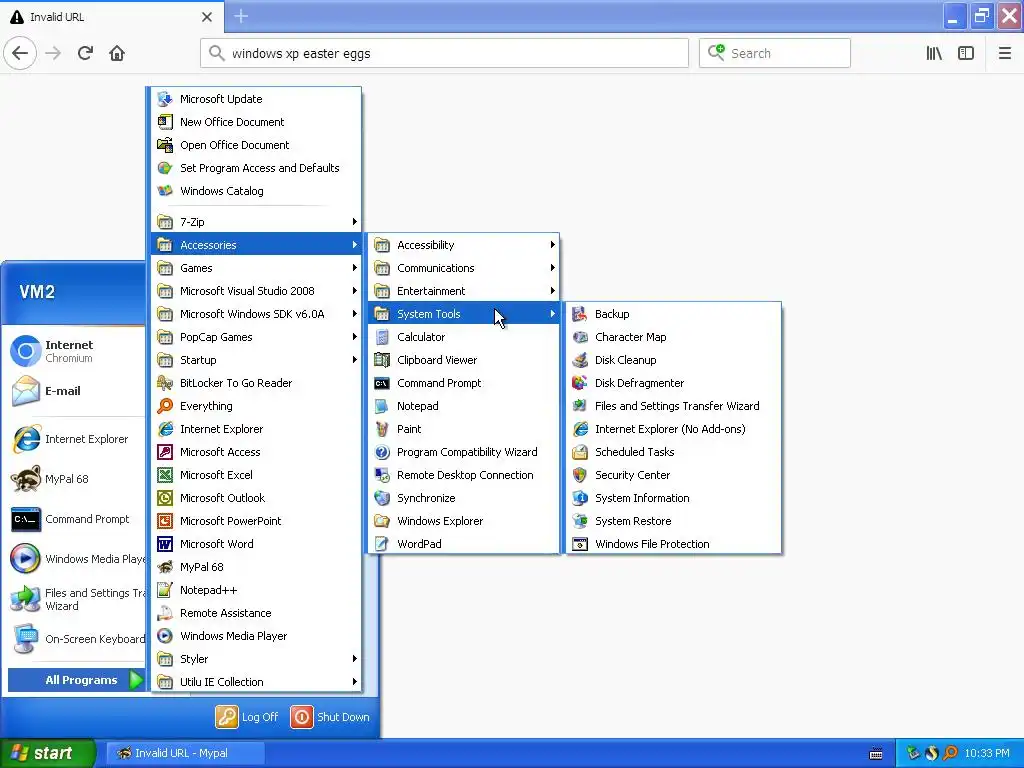Open Scheduled Tasks
The image size is (1024, 768).
pos(673,452)
